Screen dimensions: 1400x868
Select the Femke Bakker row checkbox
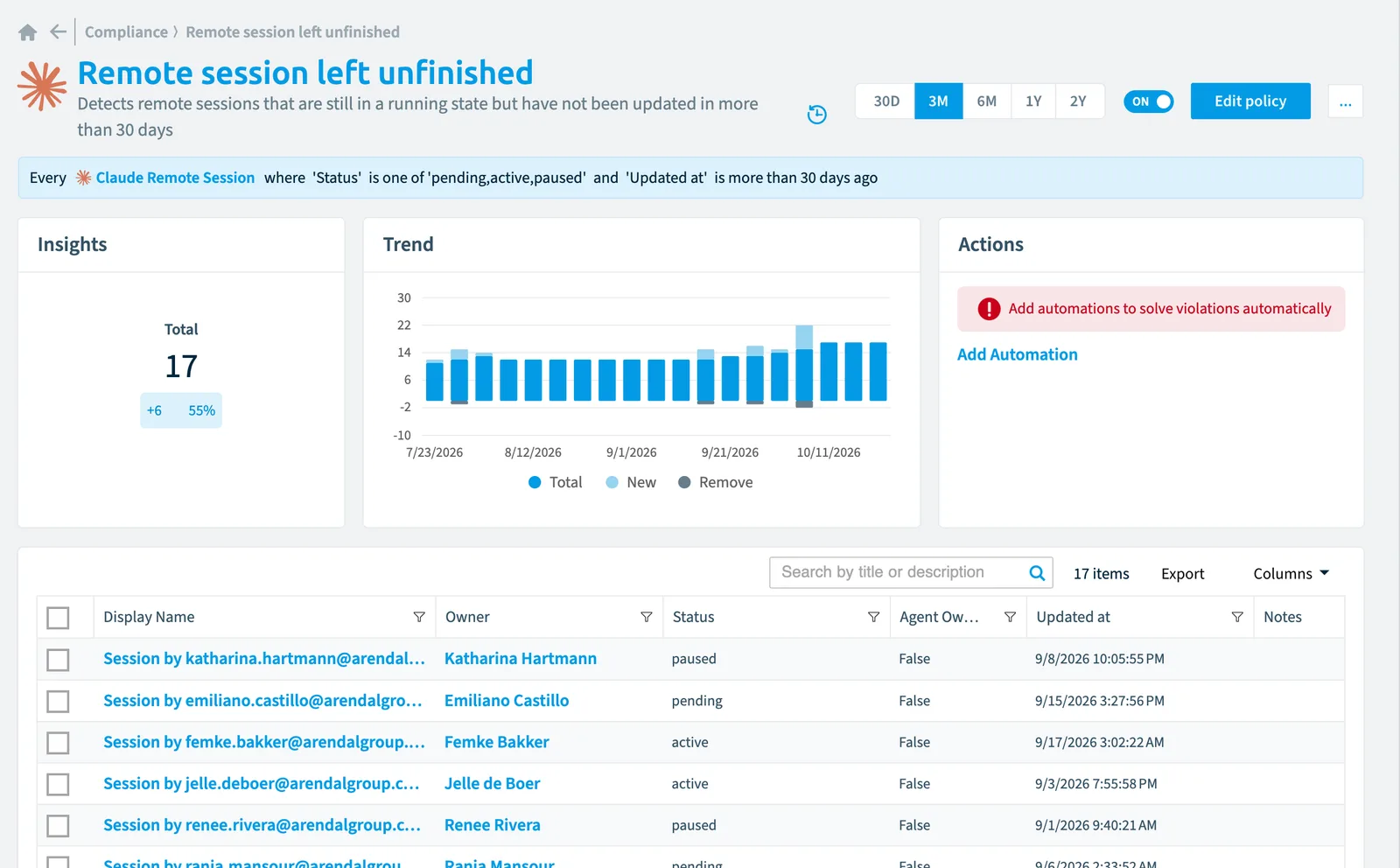[x=58, y=743]
